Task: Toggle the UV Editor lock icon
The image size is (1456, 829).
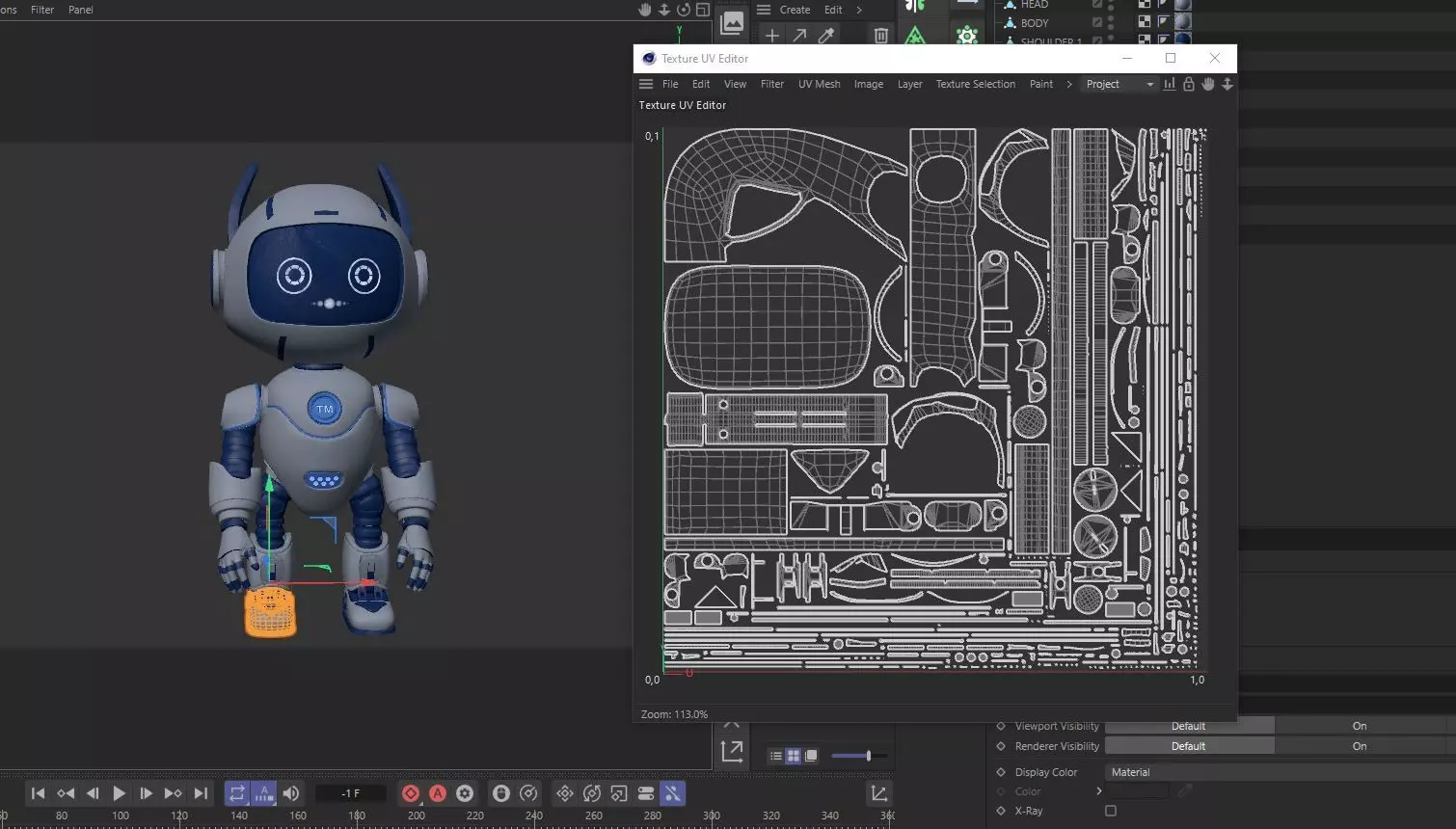Action: [1189, 84]
